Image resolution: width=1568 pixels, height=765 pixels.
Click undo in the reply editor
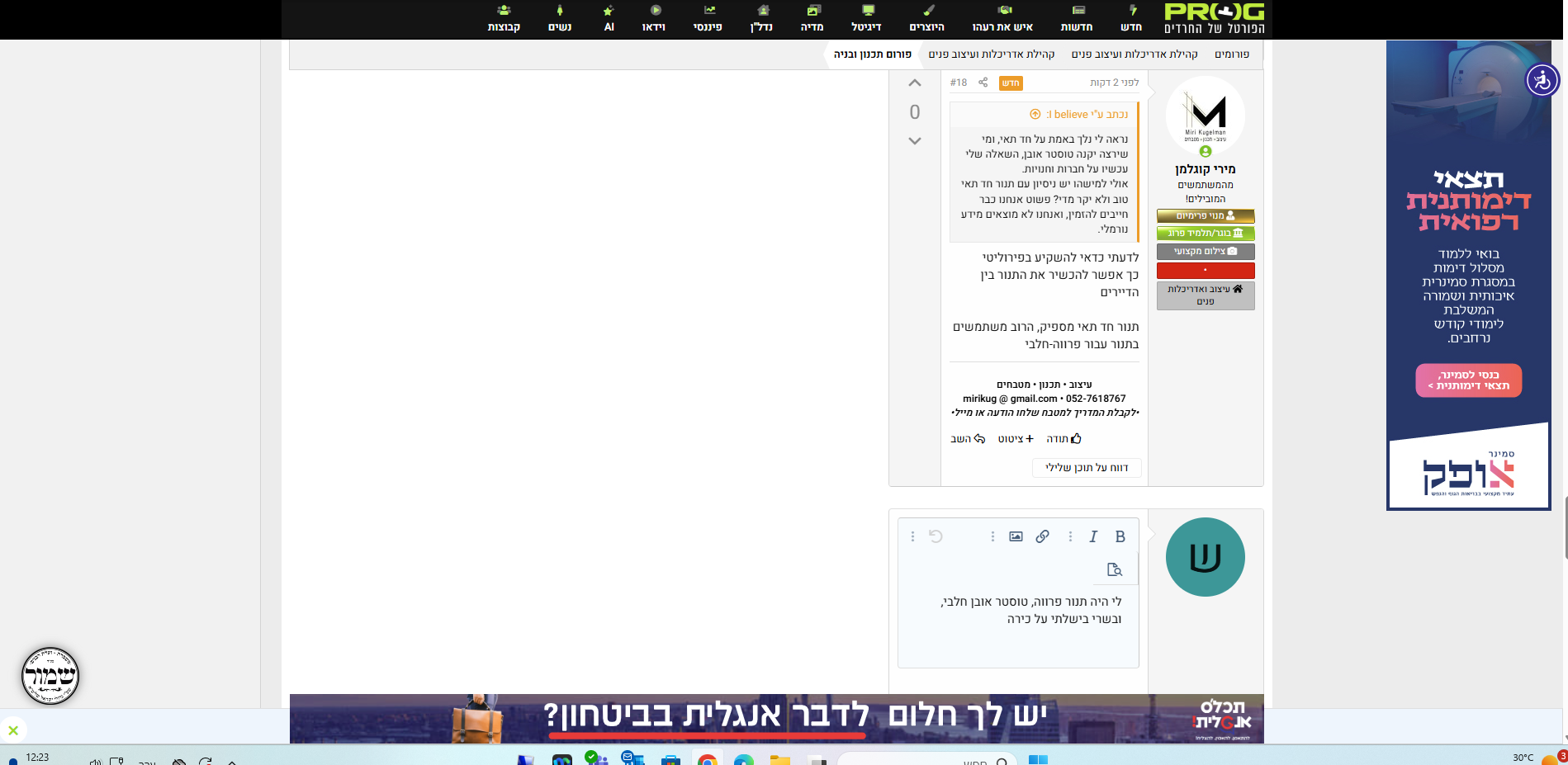(936, 536)
